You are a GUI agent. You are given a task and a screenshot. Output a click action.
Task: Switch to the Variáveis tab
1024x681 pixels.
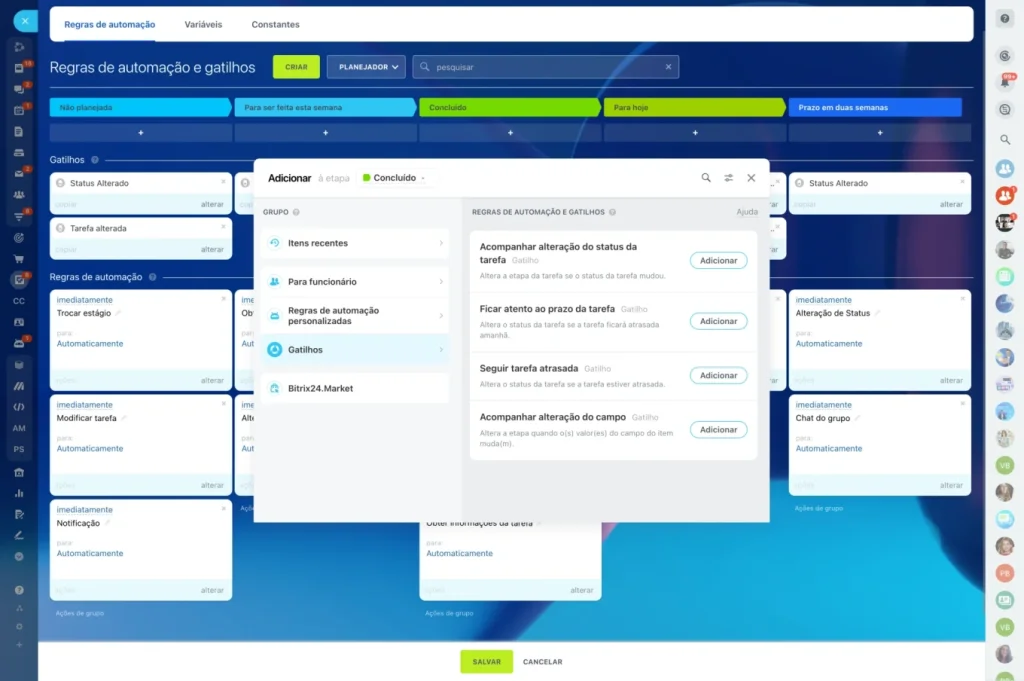(x=203, y=24)
